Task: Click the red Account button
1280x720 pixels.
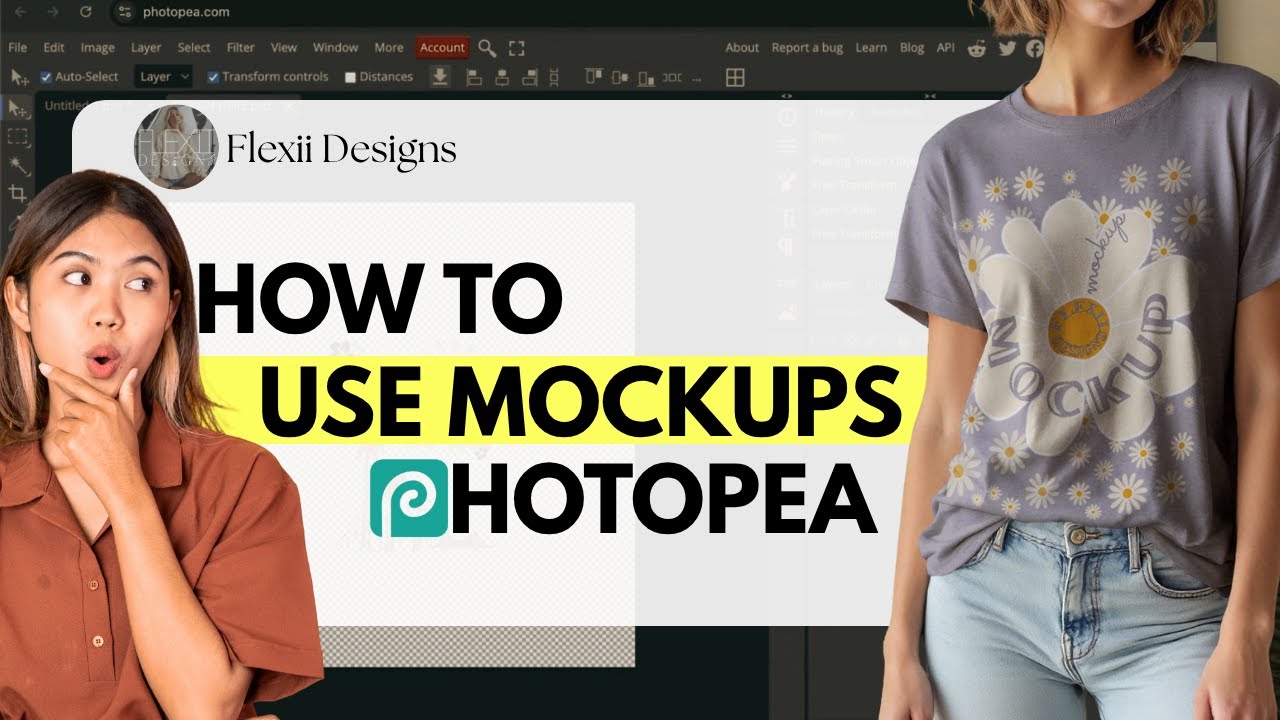Action: click(442, 47)
